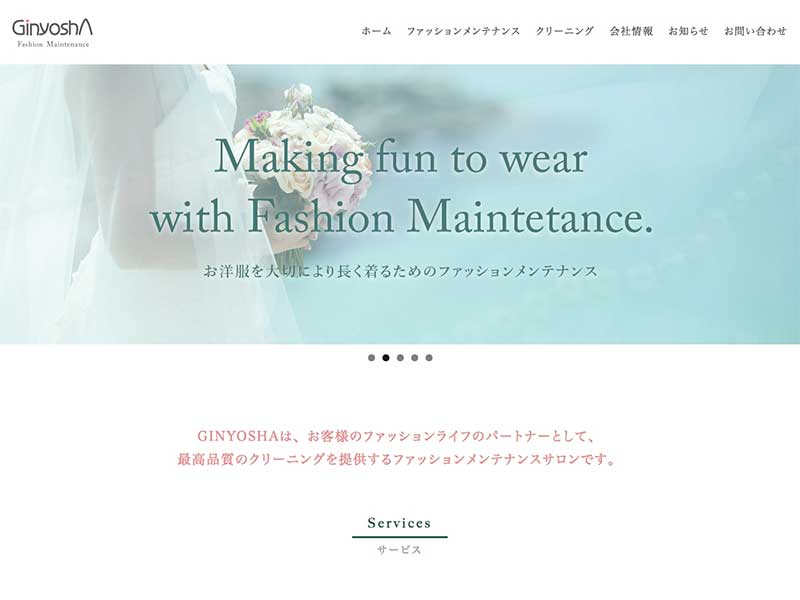Click the with Fashion Maintetance. text line
Viewport: 800px width, 600px height.
point(402,218)
